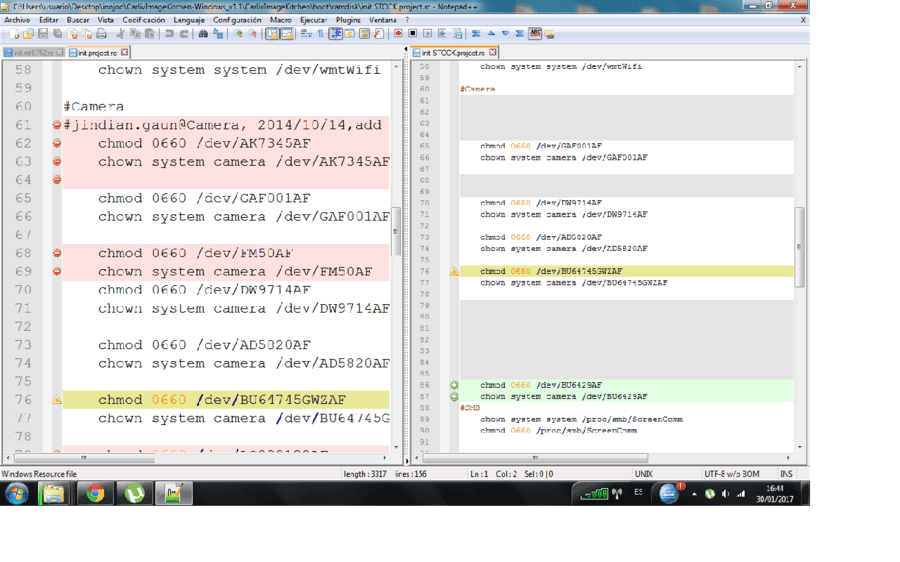Open the Plugins menu

(x=348, y=20)
